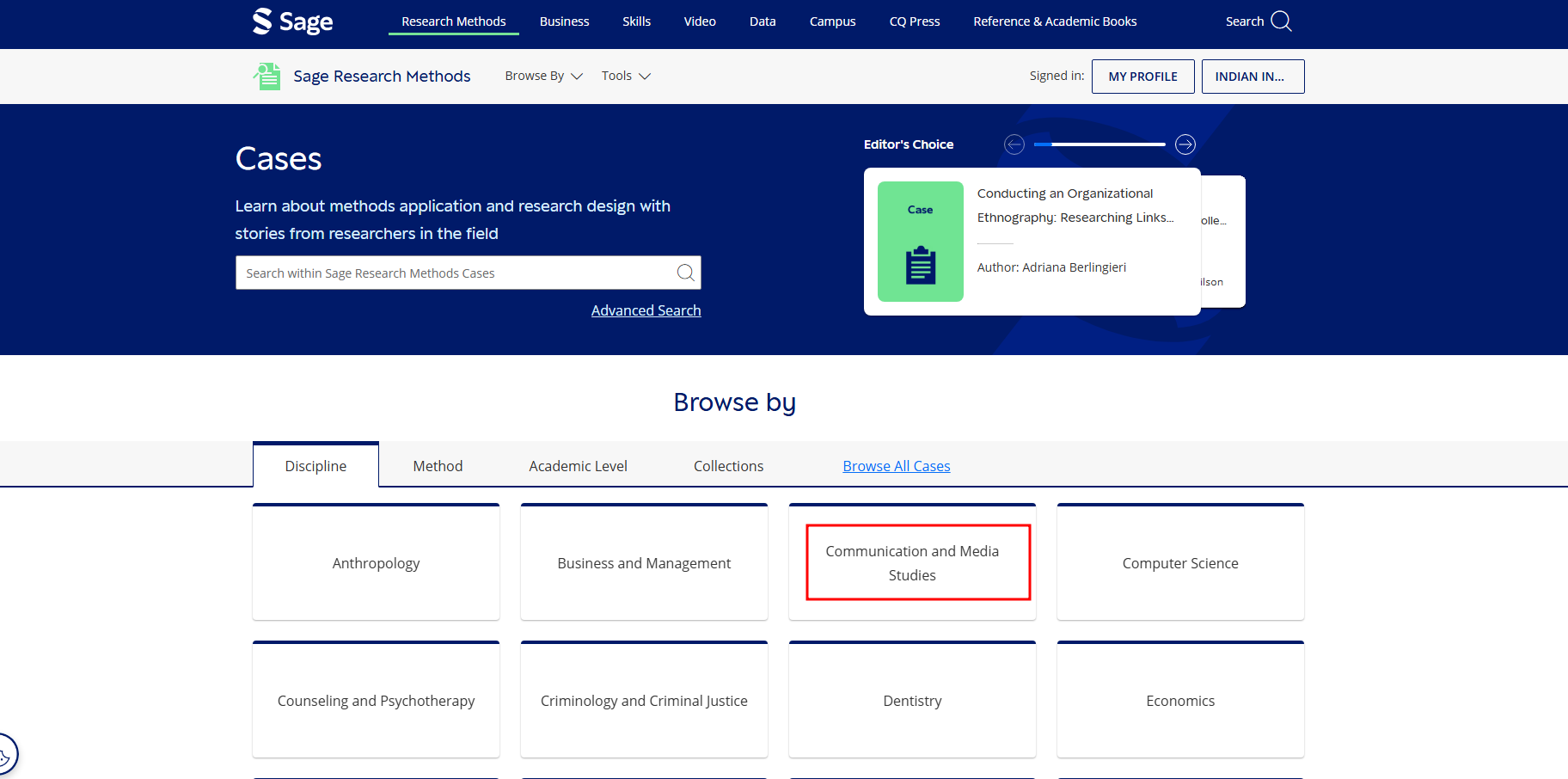Focus the Search within Cases input field
Image resolution: width=1568 pixels, height=779 pixels.
[x=456, y=273]
